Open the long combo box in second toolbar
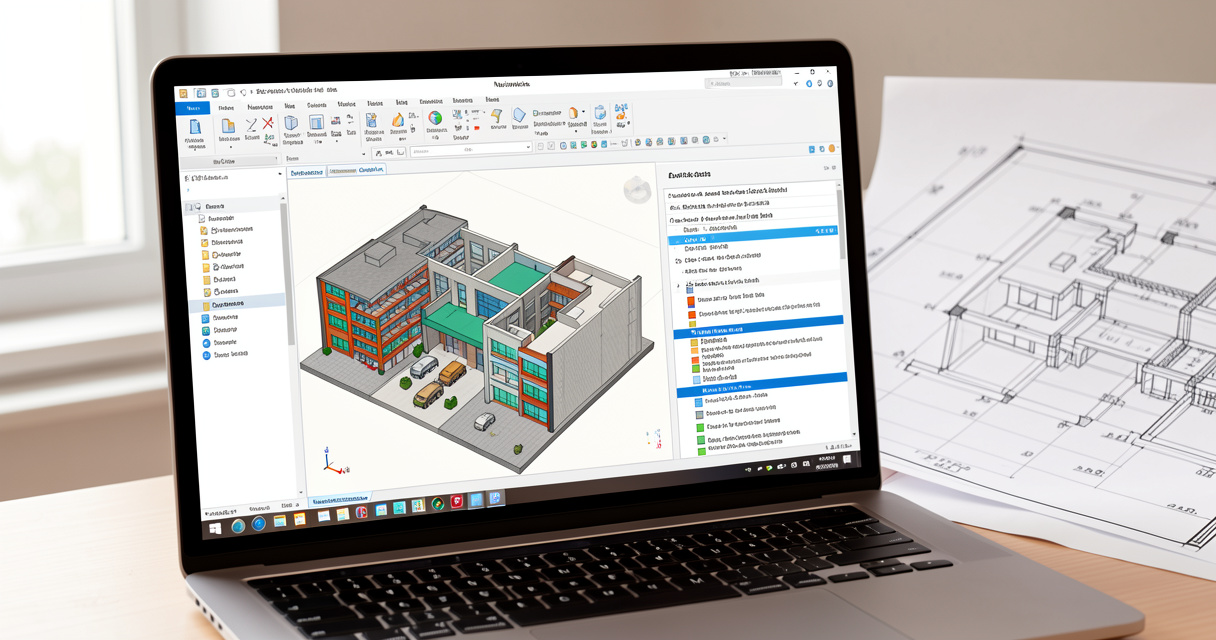Viewport: 1216px width, 640px height. 470,151
